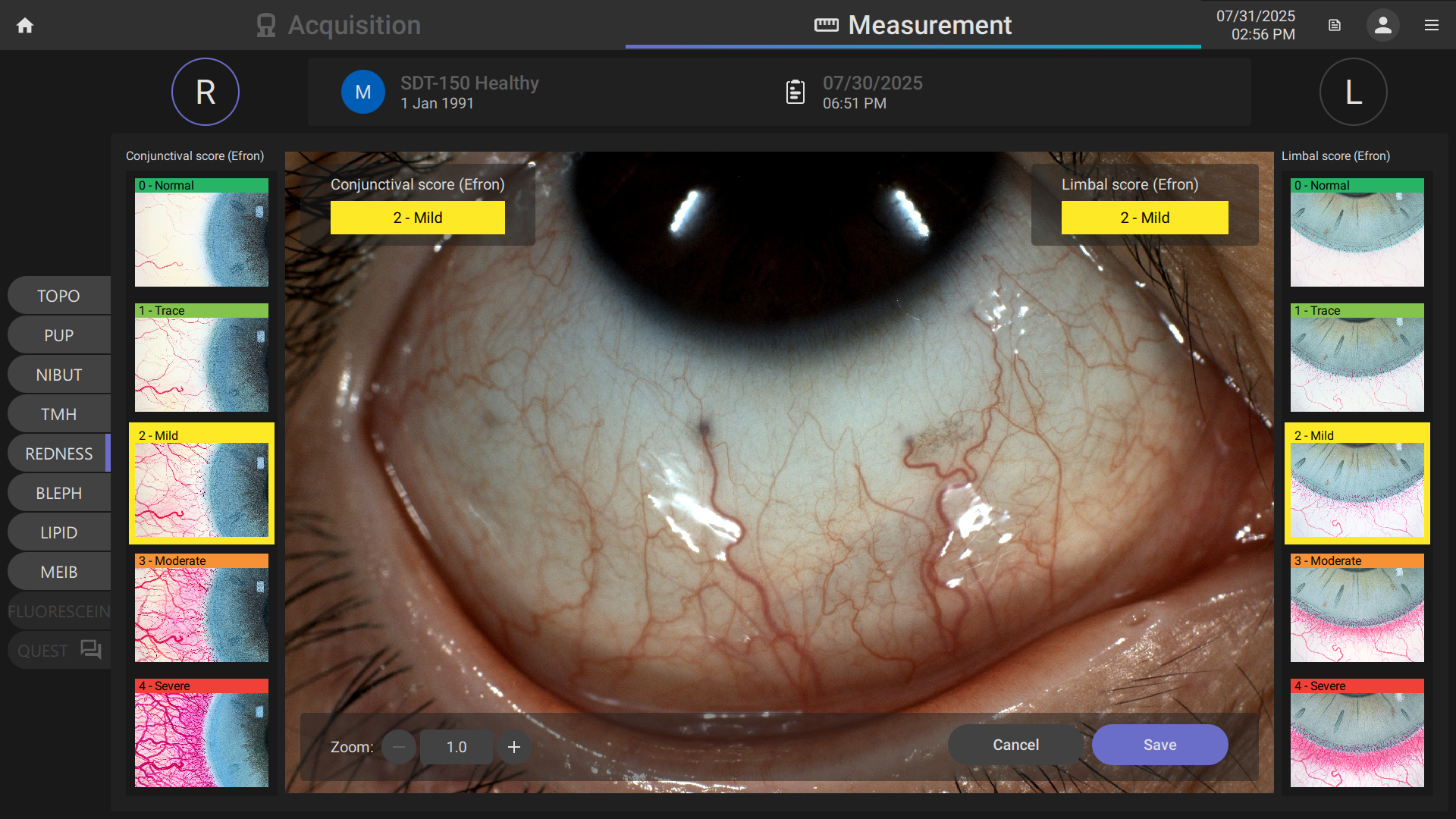The width and height of the screenshot is (1456, 819).
Task: Open the QUEST questionnaire chat icon
Action: coord(90,650)
